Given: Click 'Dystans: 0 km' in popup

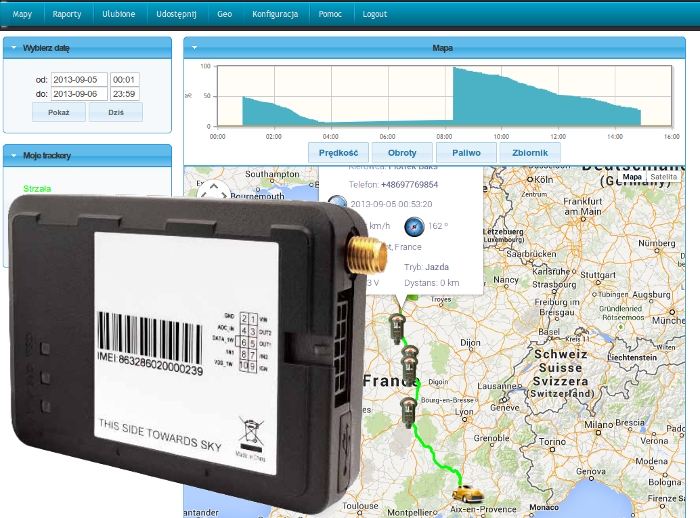Looking at the screenshot, I should (x=431, y=283).
